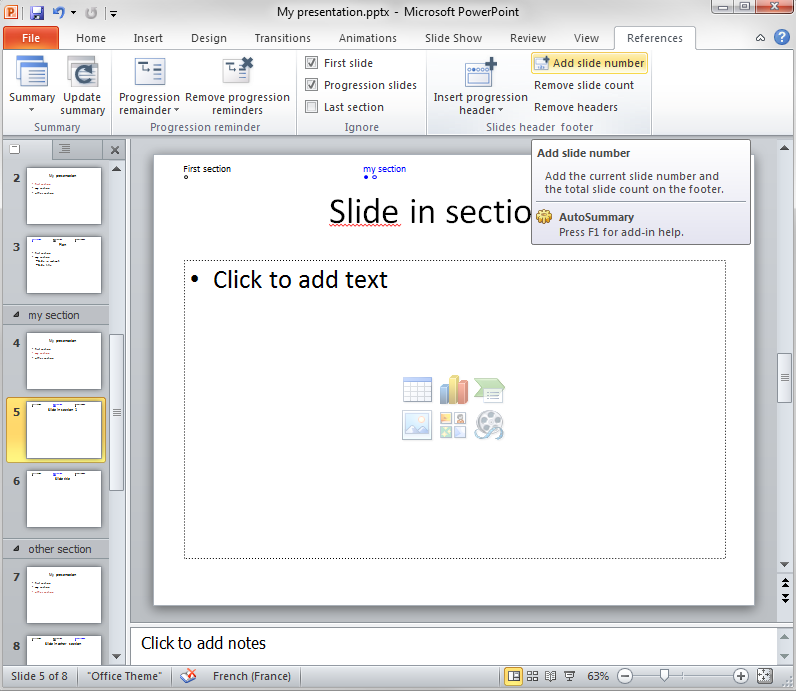Uncheck the First slide checkbox
This screenshot has width=796, height=691.
pos(311,62)
